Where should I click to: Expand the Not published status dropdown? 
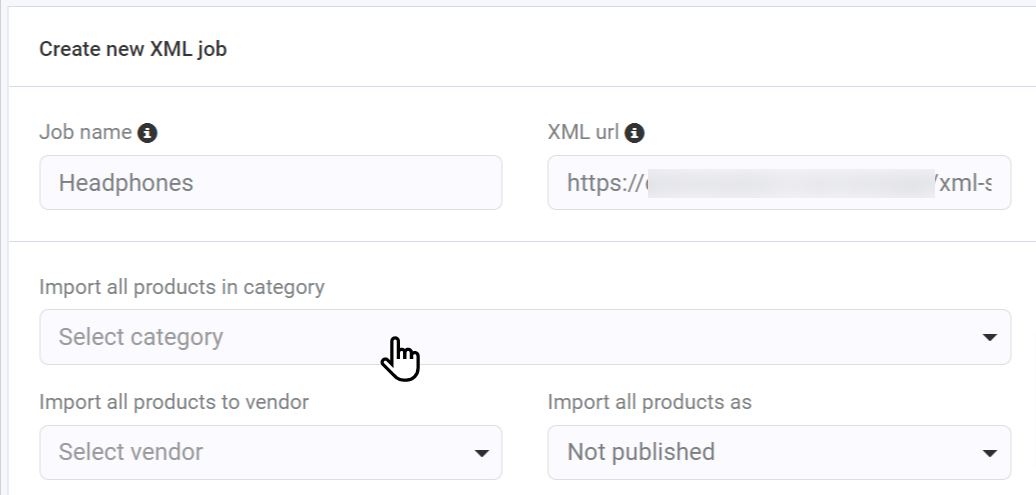779,453
